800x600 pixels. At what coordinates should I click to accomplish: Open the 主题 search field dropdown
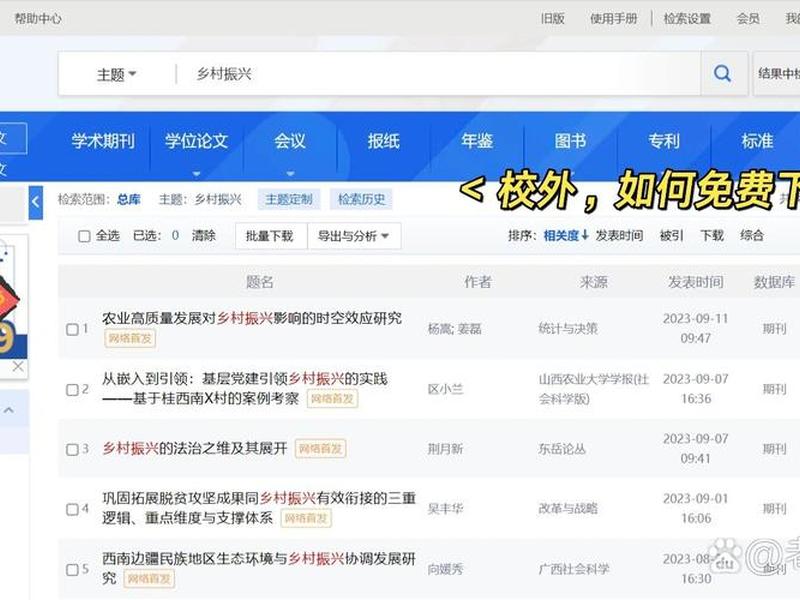[116, 74]
